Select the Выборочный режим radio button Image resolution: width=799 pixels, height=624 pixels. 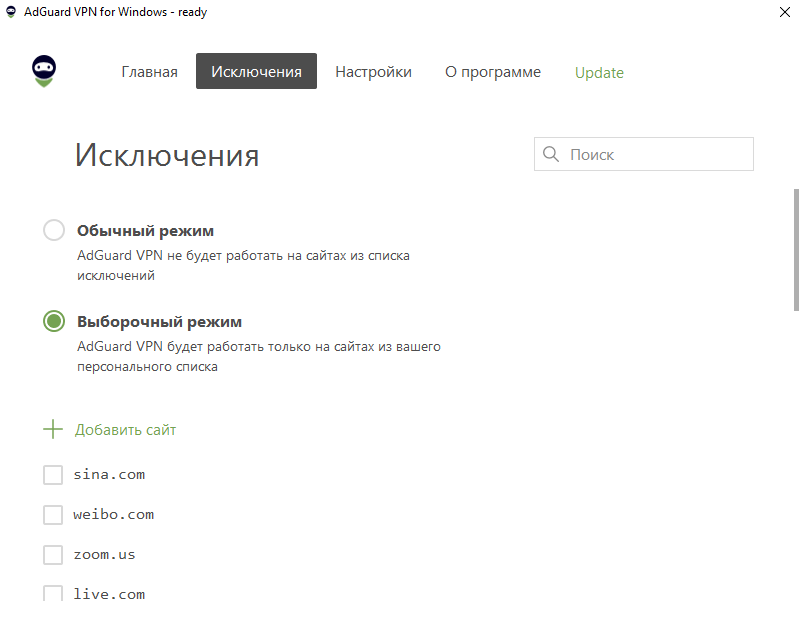[x=54, y=321]
